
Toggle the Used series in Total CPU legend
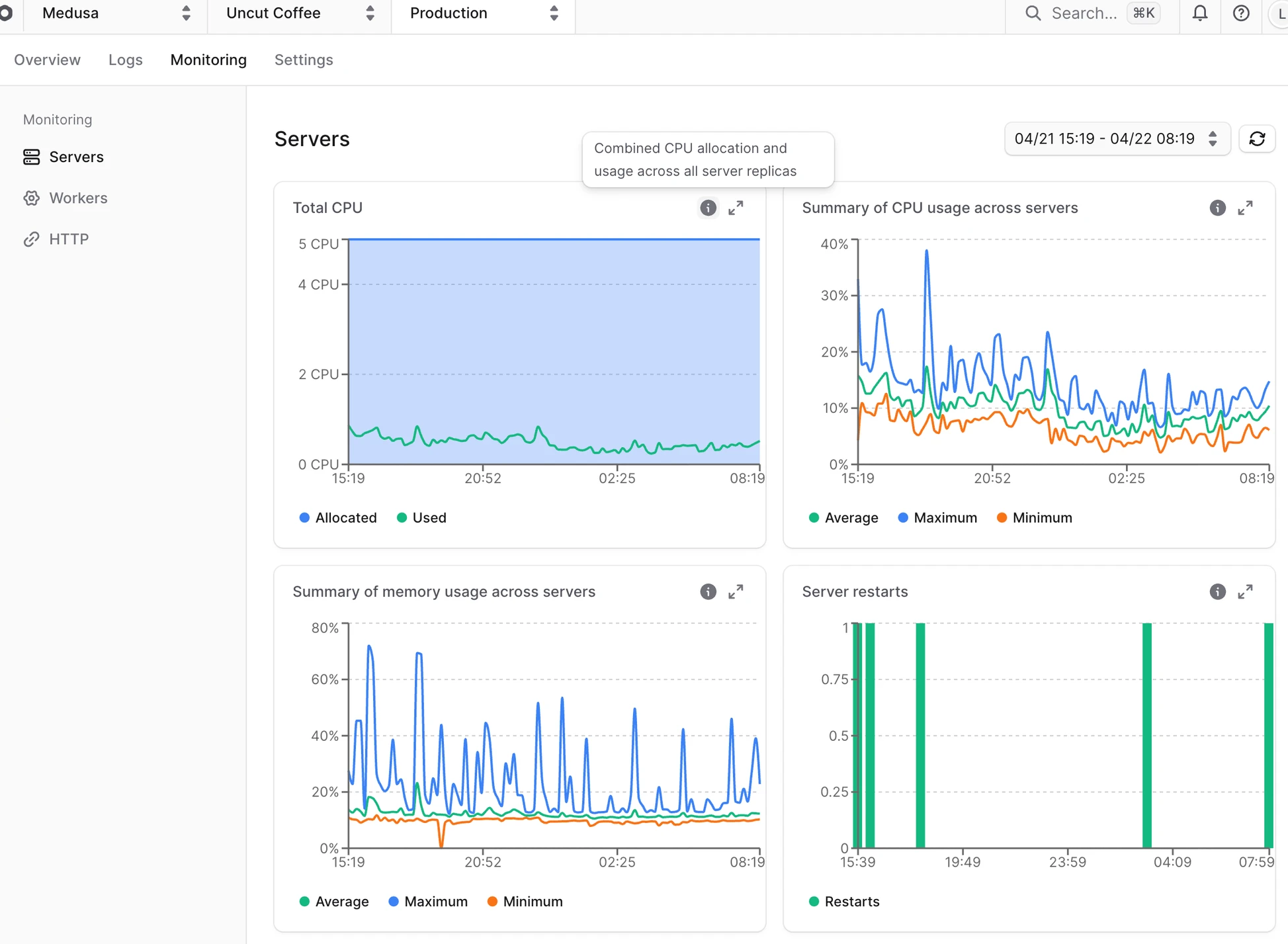click(421, 518)
